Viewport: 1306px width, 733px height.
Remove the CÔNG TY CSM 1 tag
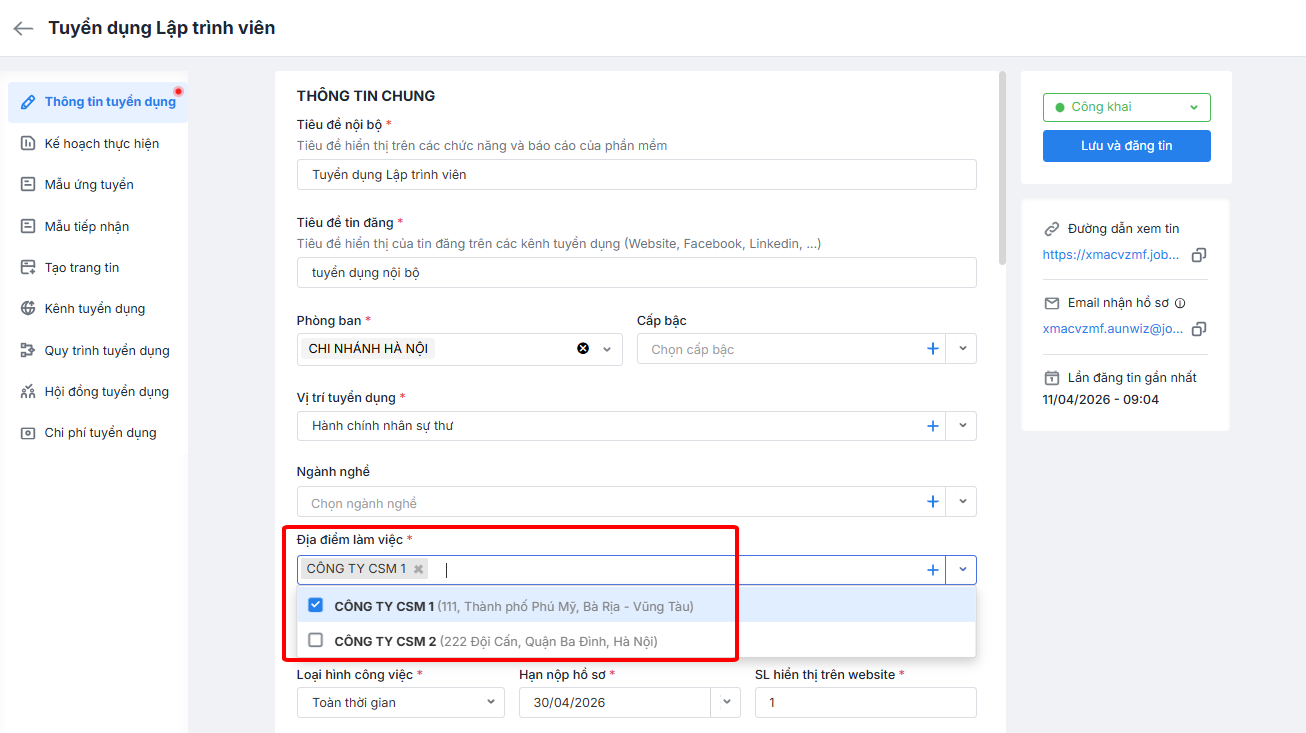tap(418, 569)
